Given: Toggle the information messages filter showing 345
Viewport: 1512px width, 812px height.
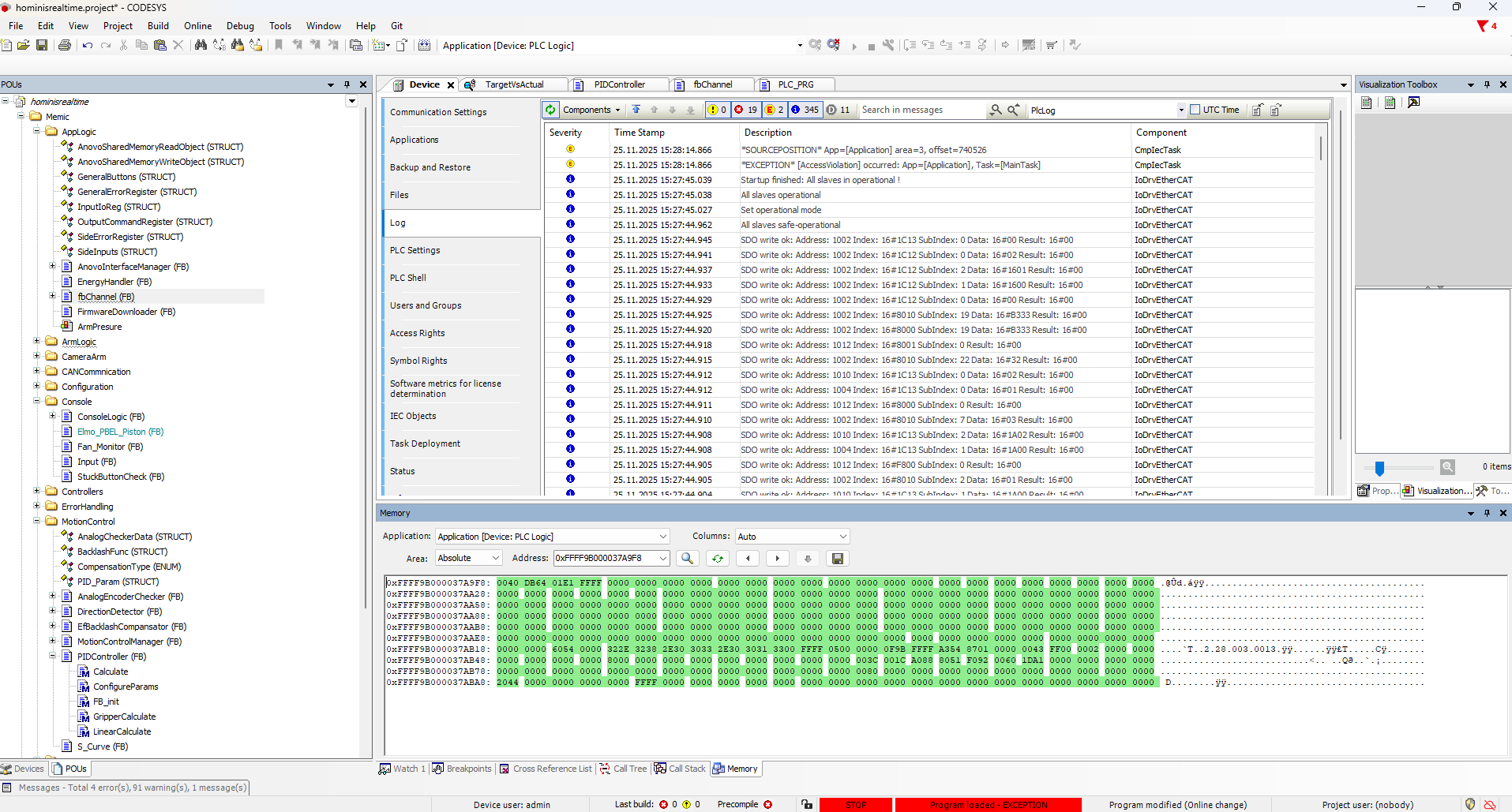Looking at the screenshot, I should coord(805,110).
